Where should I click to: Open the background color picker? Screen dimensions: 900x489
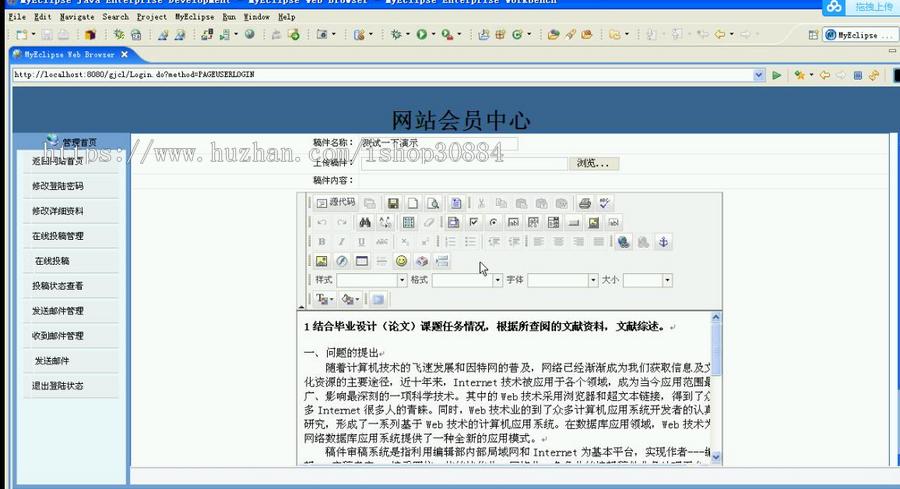[350, 299]
